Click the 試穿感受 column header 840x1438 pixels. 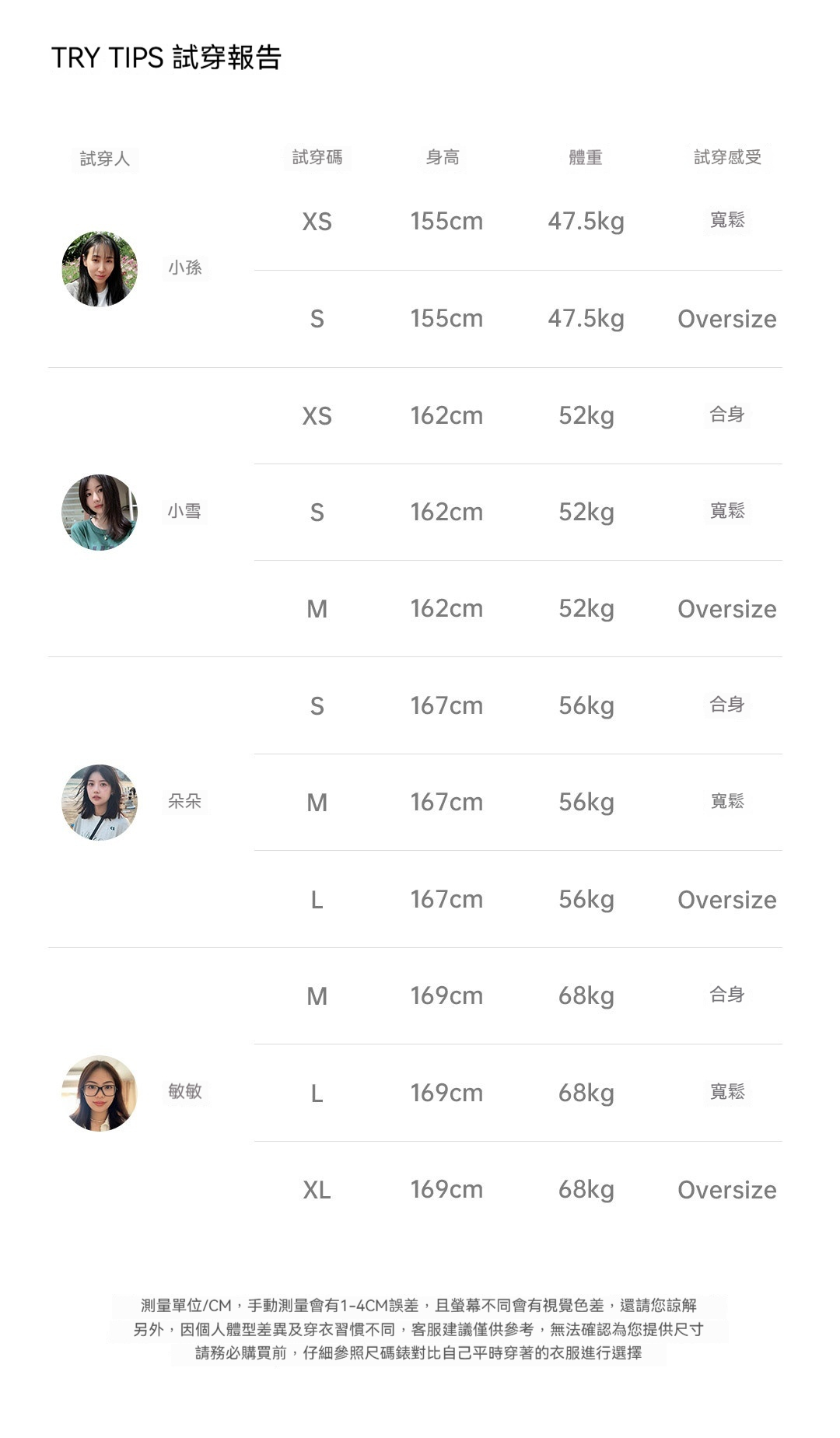coord(727,157)
